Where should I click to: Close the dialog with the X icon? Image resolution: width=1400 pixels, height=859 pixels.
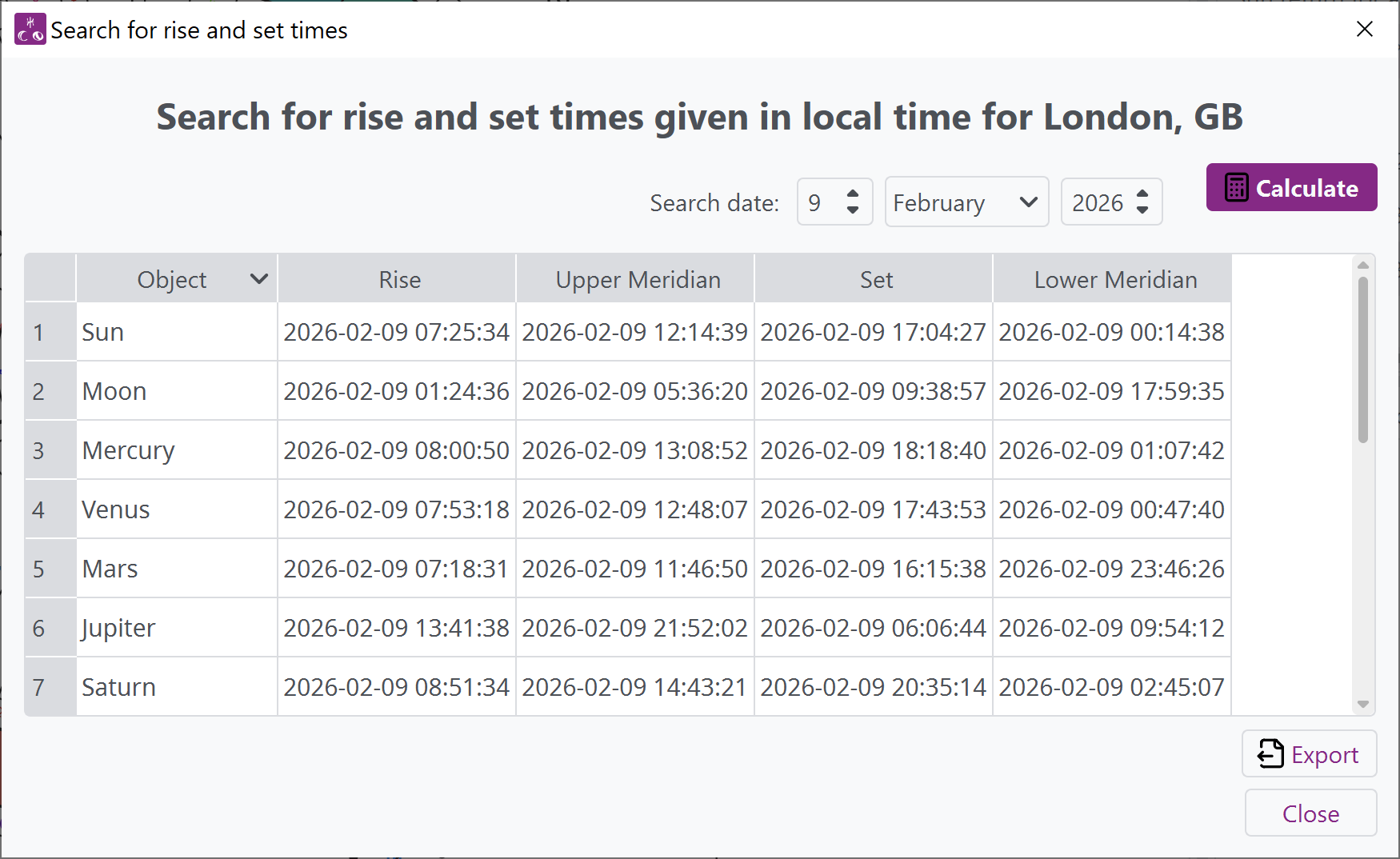(1365, 30)
